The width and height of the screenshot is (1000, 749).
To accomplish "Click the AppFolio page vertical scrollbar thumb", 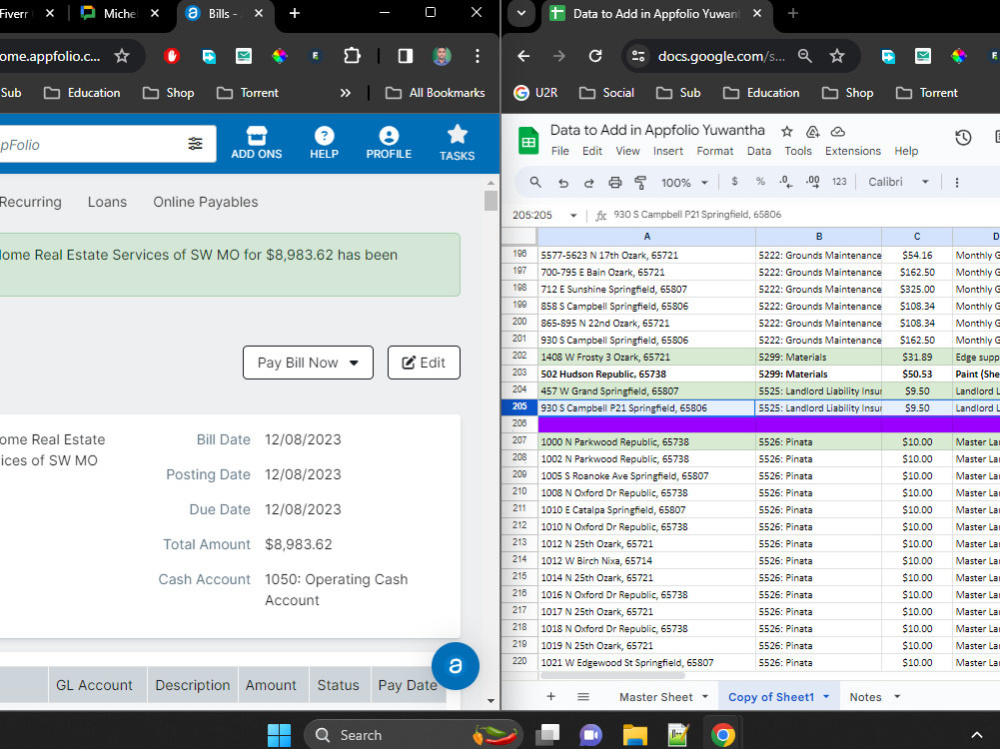I will pyautogui.click(x=490, y=200).
